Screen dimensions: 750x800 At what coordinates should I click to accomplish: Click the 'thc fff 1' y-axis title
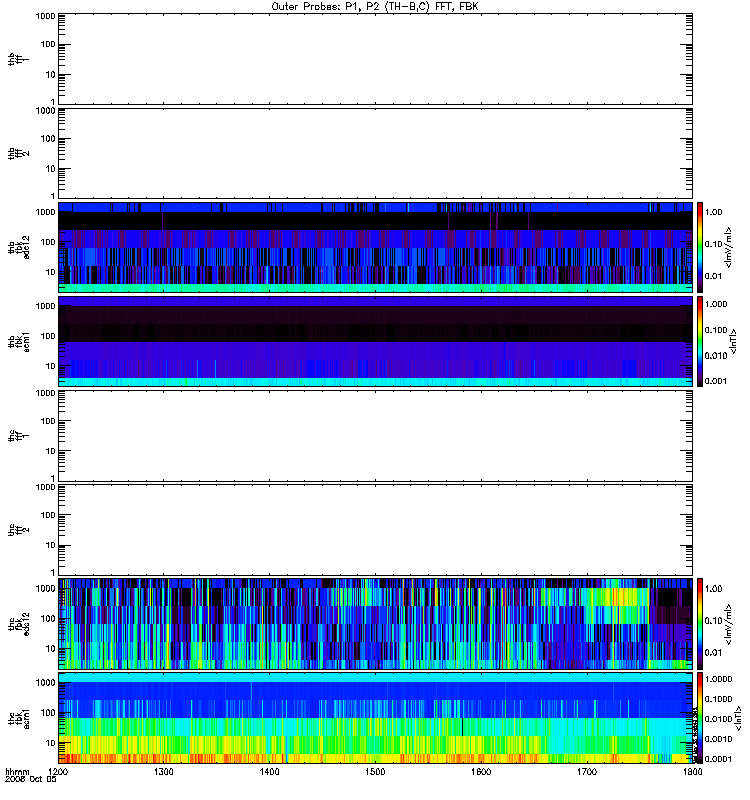(18, 436)
